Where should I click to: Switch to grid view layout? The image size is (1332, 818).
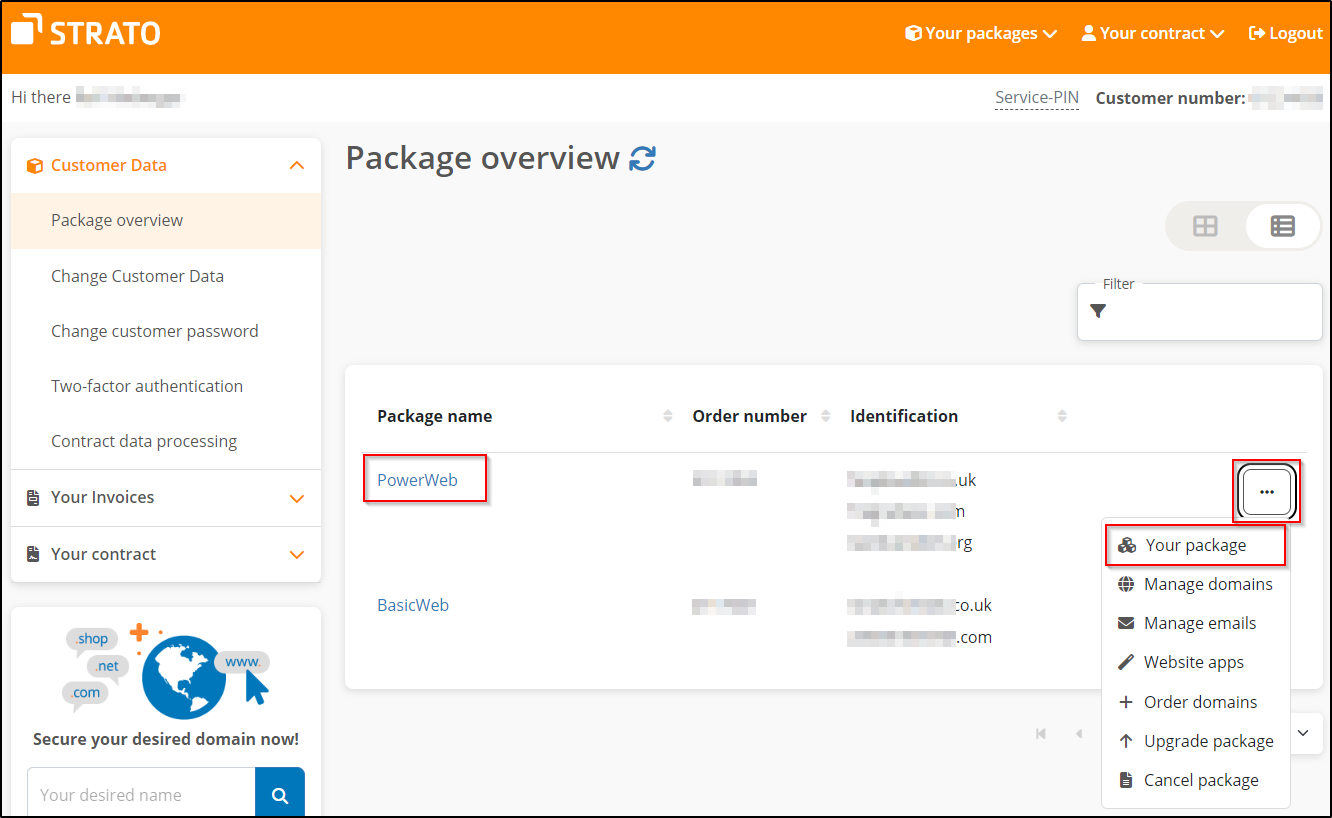1205,226
